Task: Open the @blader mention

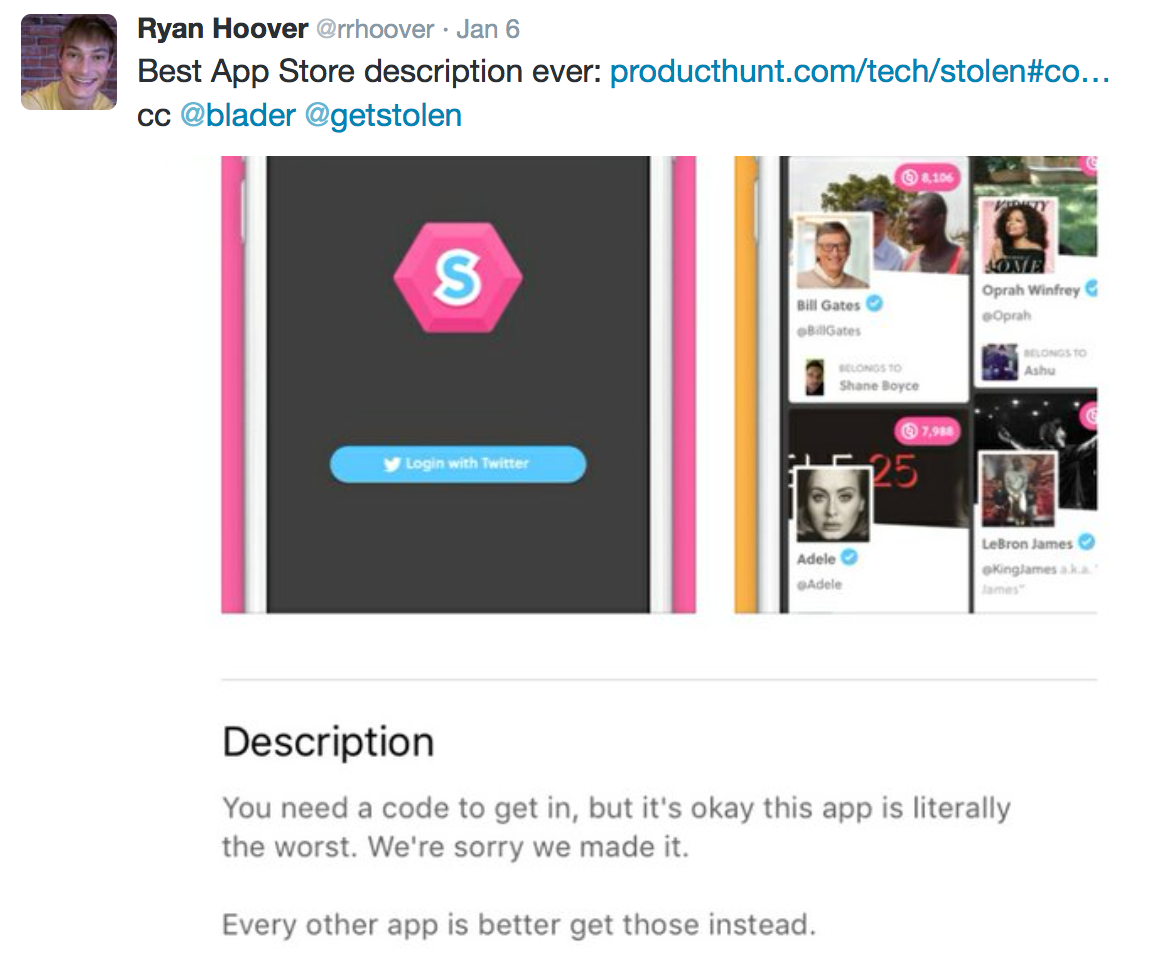Action: 238,116
